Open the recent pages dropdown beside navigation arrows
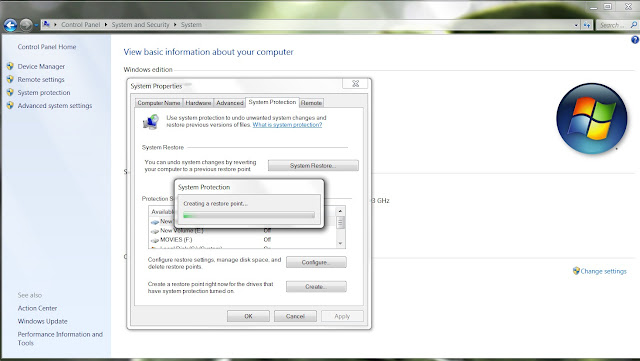Screen dimensions: 640x361 [x=36, y=25]
